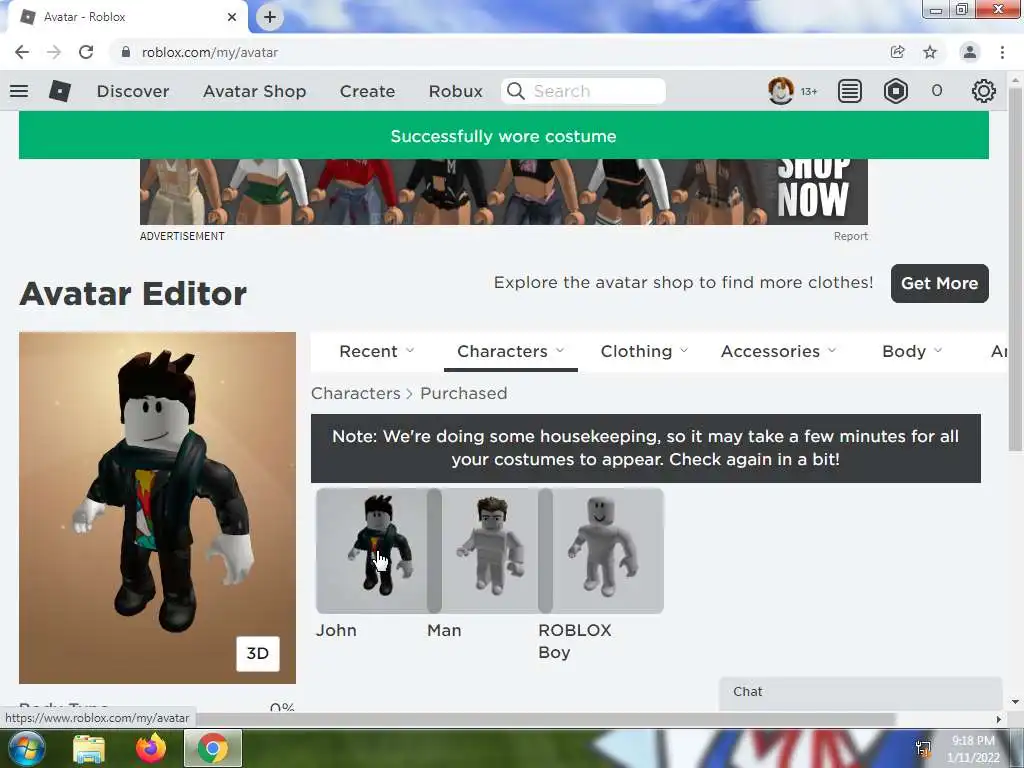Click the forward arrow in browser toolbar
The image size is (1024, 768).
click(54, 52)
